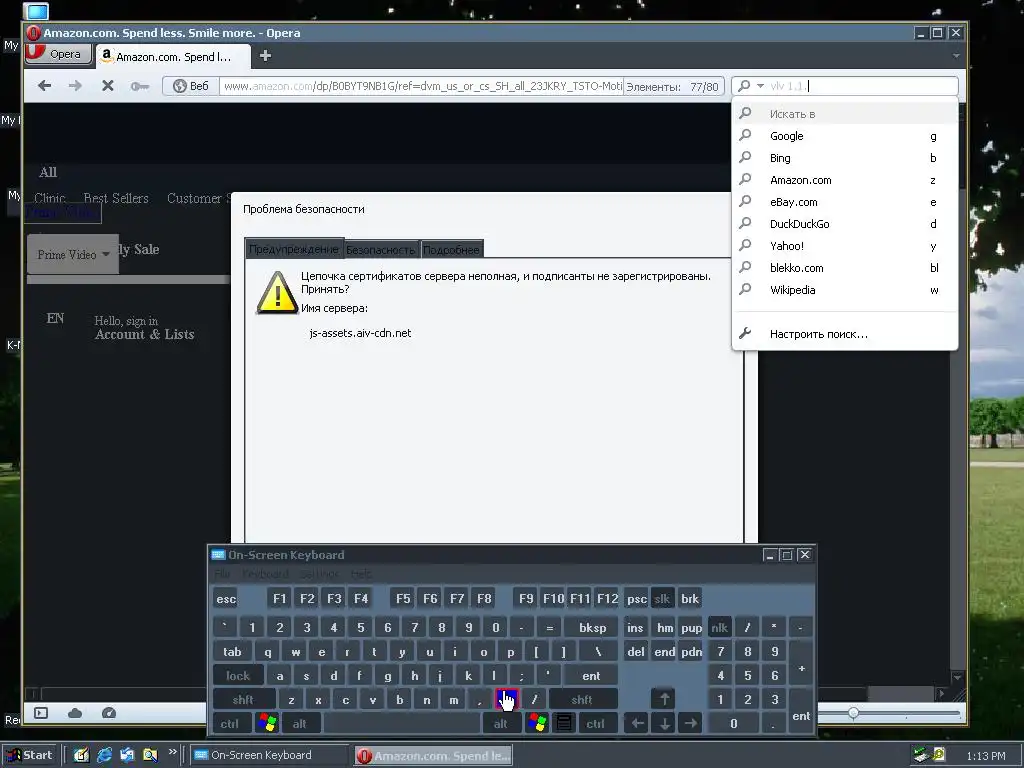Open a new tab with plus button
The height and width of the screenshot is (768, 1024).
click(265, 56)
